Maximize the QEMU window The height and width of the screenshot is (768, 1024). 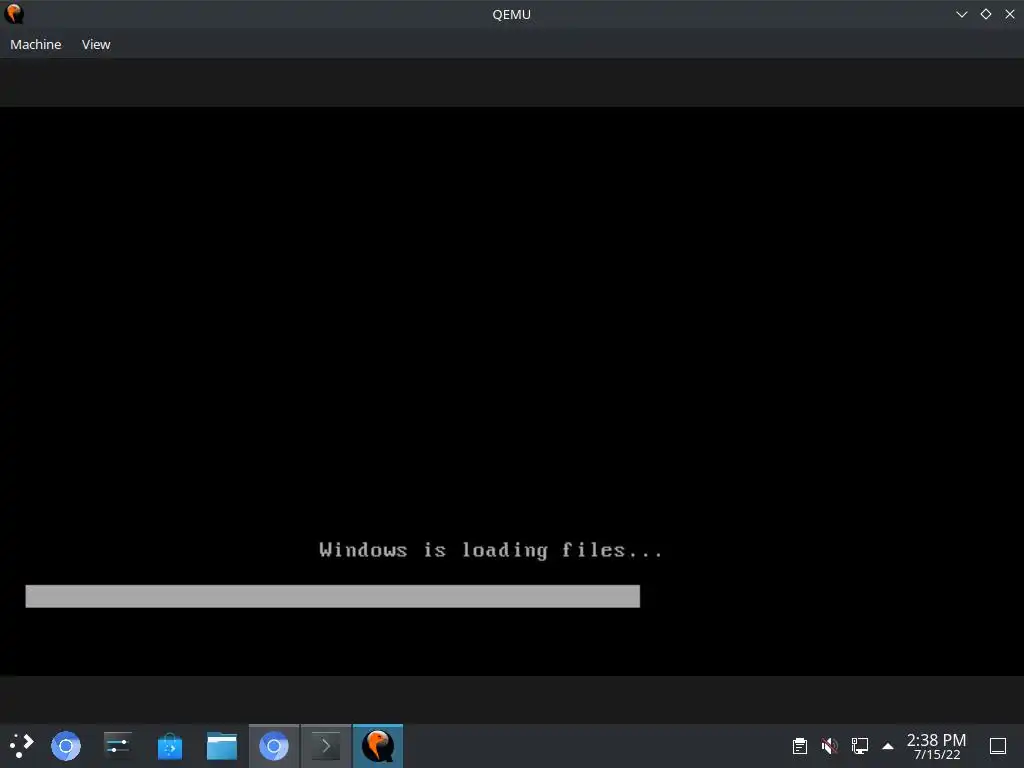[x=985, y=14]
